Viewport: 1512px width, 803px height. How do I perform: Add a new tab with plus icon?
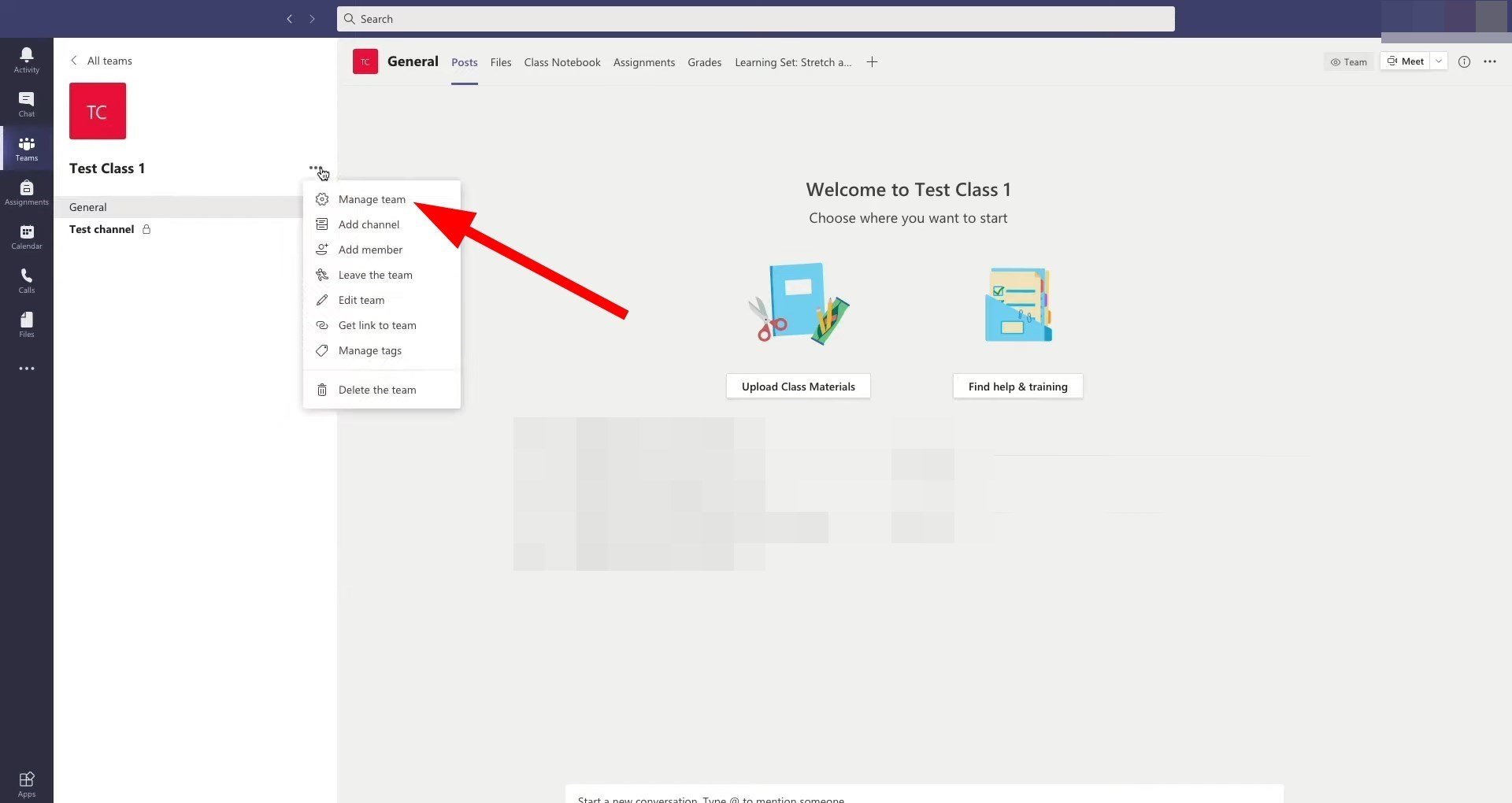click(x=872, y=62)
